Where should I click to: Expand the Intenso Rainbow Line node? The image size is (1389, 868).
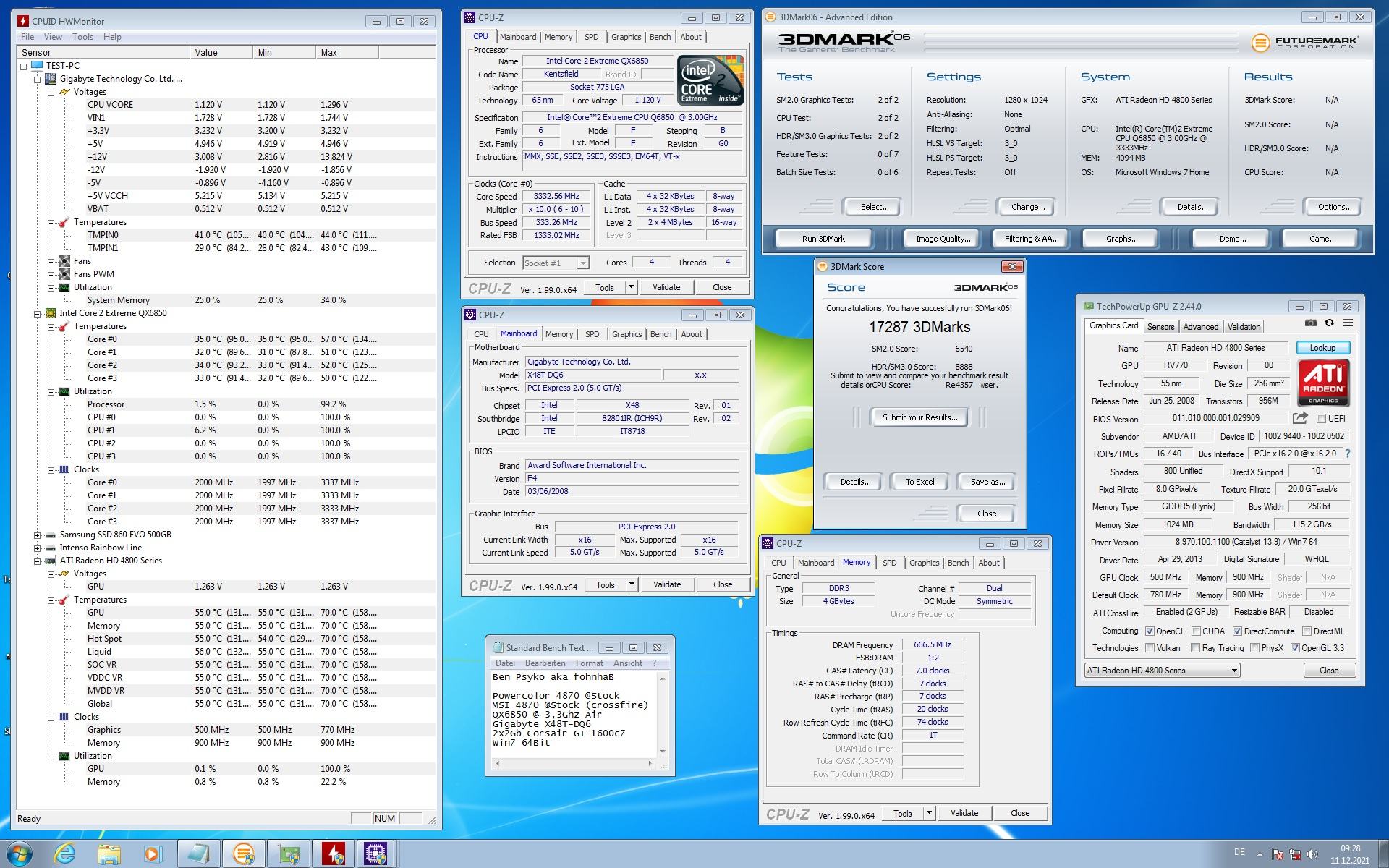pyautogui.click(x=38, y=548)
